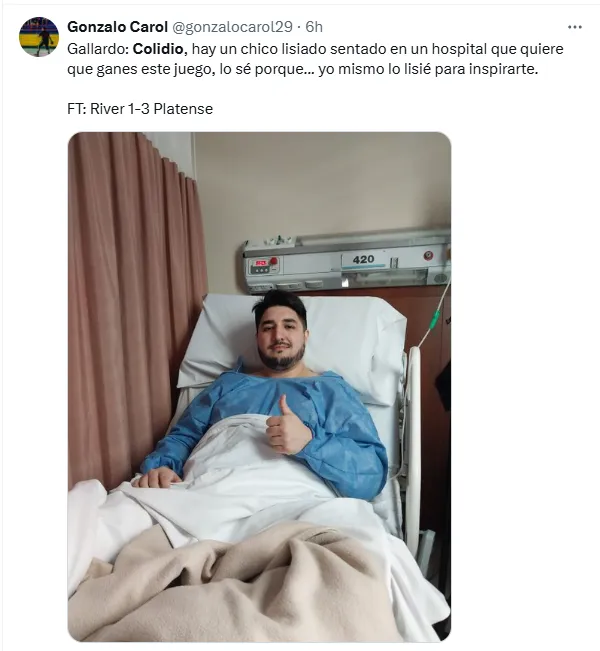
Task: Open the 6h timestamp permalink
Action: (x=314, y=27)
